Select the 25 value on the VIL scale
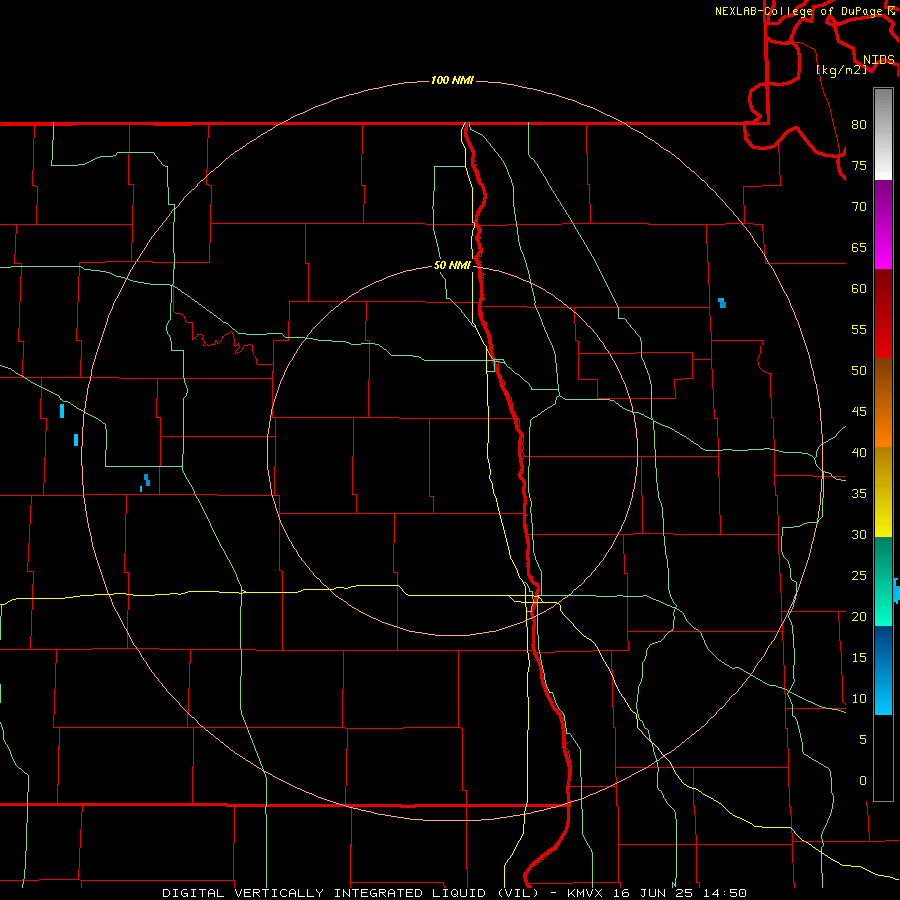Viewport: 900px width, 900px height. [x=859, y=575]
